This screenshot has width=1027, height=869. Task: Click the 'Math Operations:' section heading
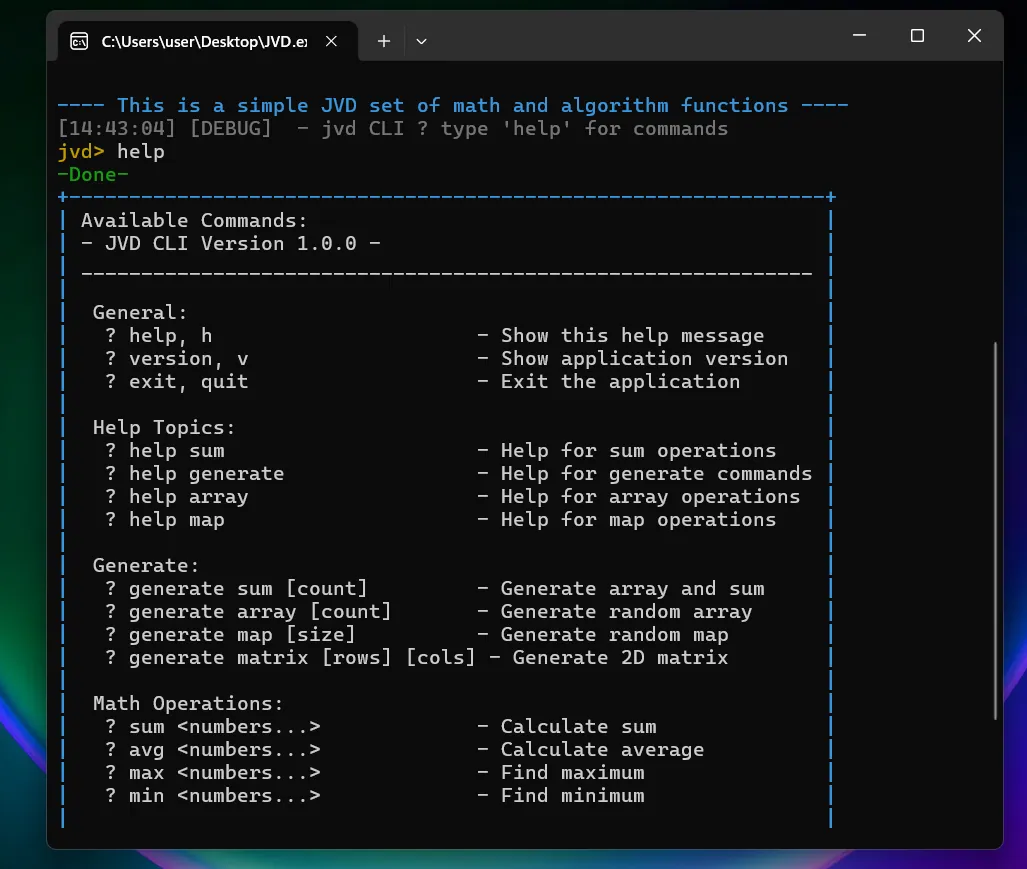pyautogui.click(x=188, y=704)
